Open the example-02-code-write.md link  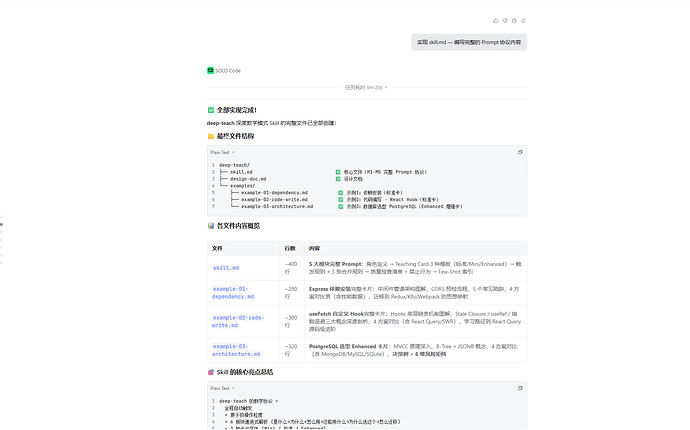coord(238,321)
